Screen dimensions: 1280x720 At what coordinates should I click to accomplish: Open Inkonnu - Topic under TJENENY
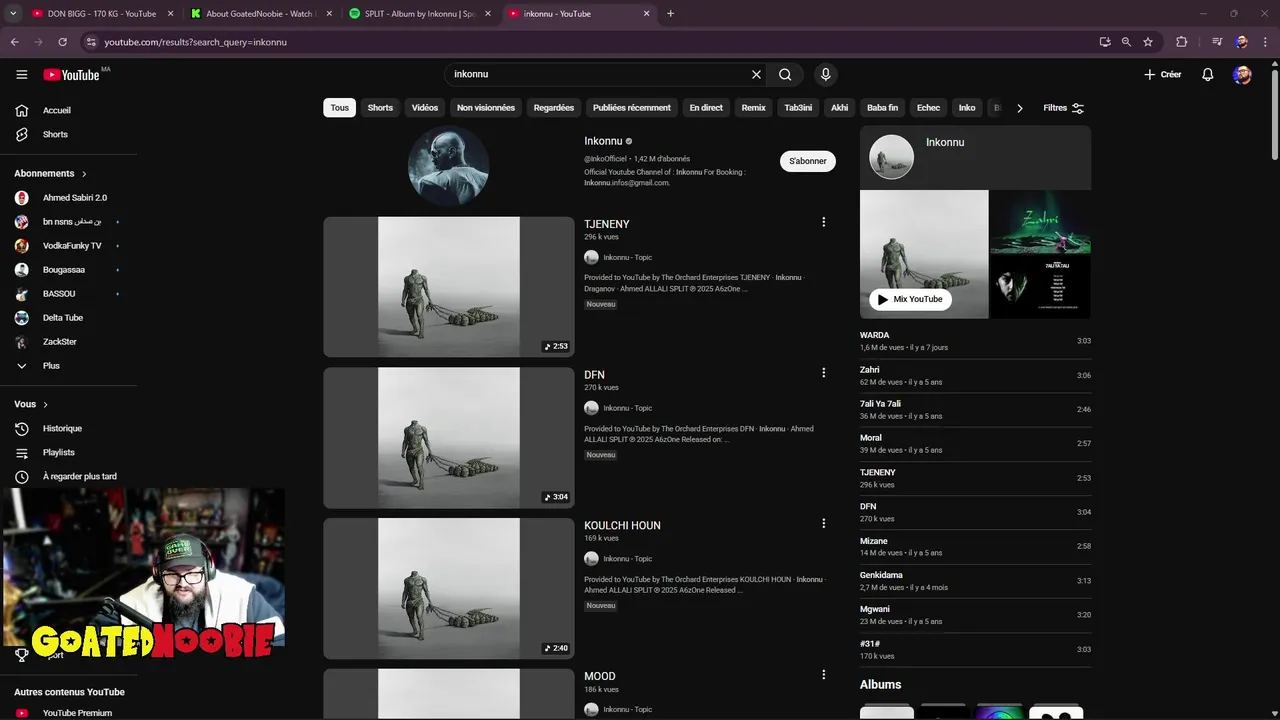(x=627, y=258)
